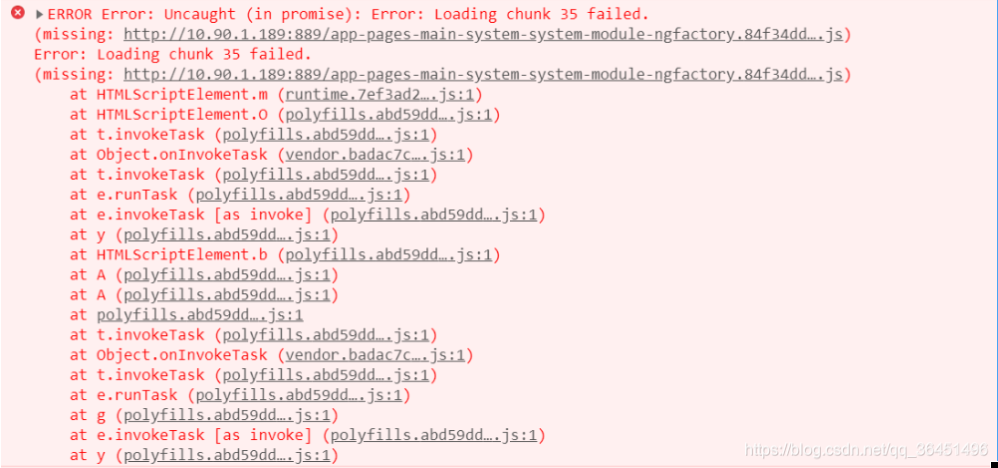
Task: Open runtime.7ef3ad2 js source link
Action: click(380, 95)
